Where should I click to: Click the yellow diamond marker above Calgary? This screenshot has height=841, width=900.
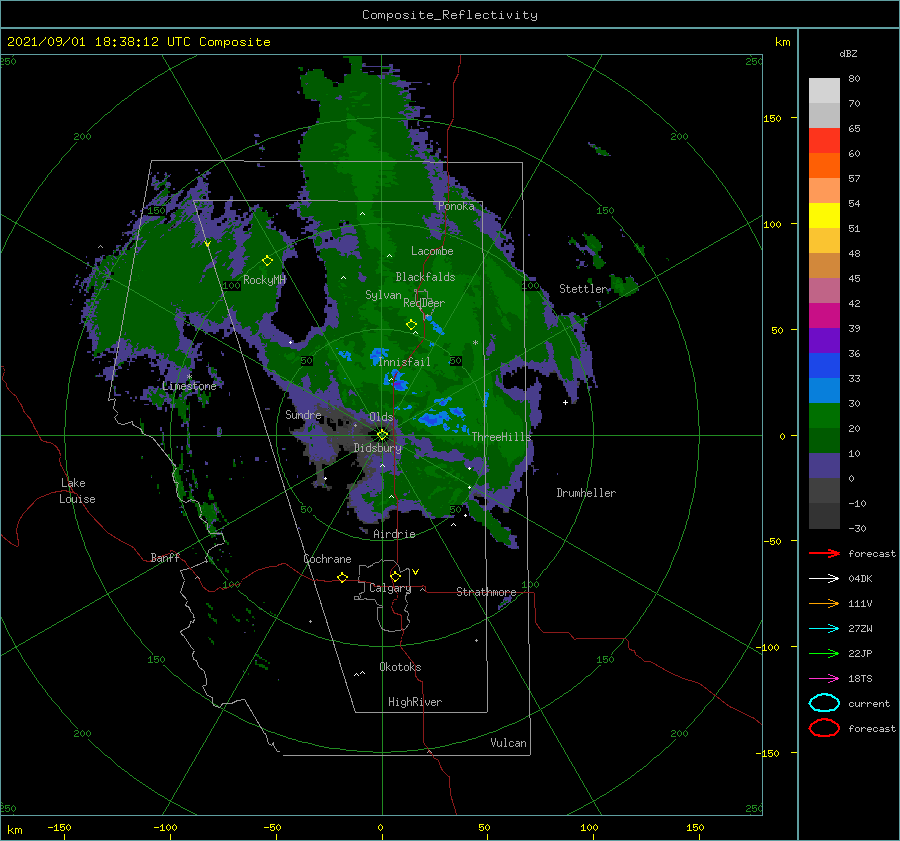(x=395, y=576)
